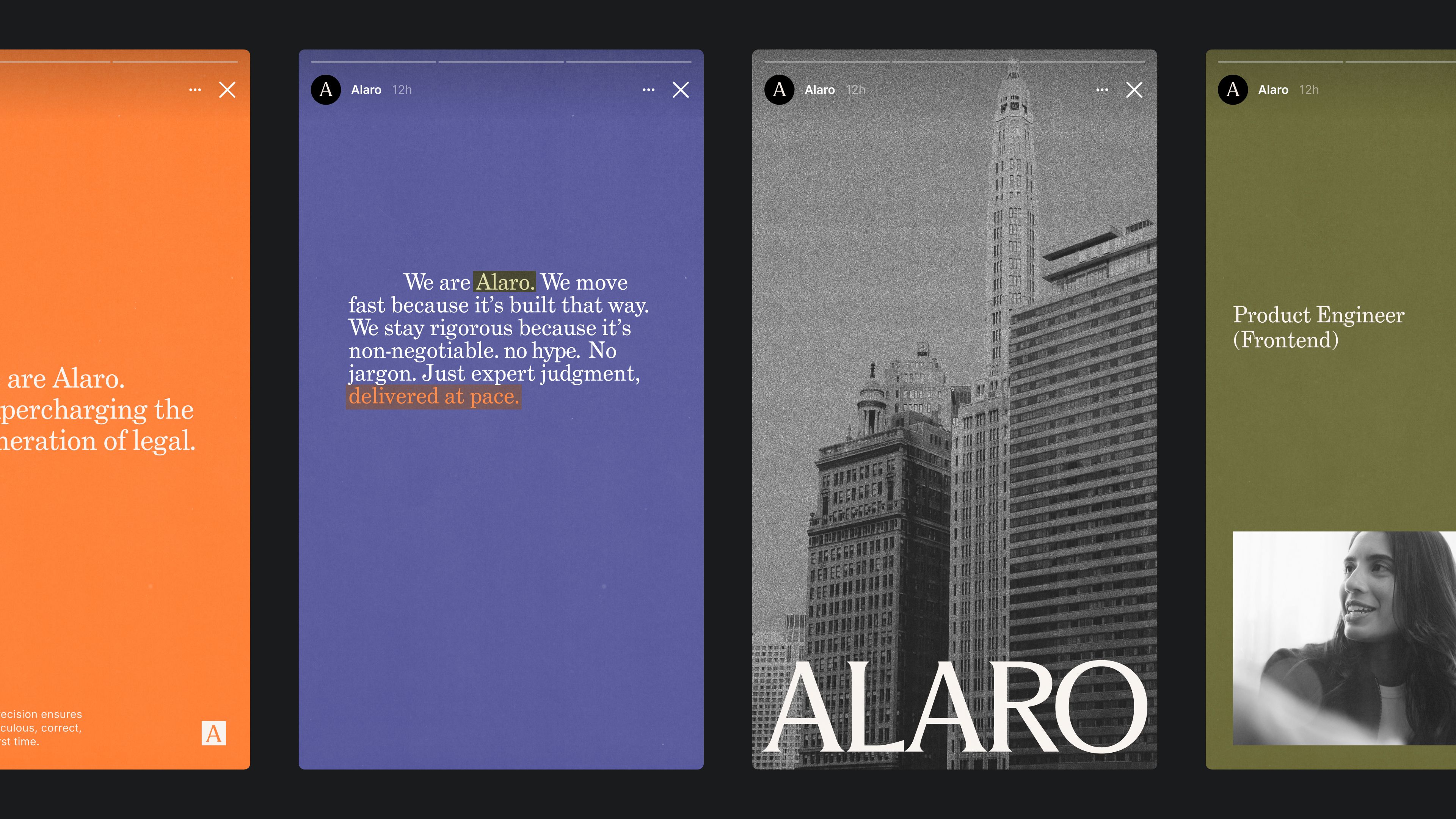Click the "Product Engineer (Frontend)" title

1319,327
